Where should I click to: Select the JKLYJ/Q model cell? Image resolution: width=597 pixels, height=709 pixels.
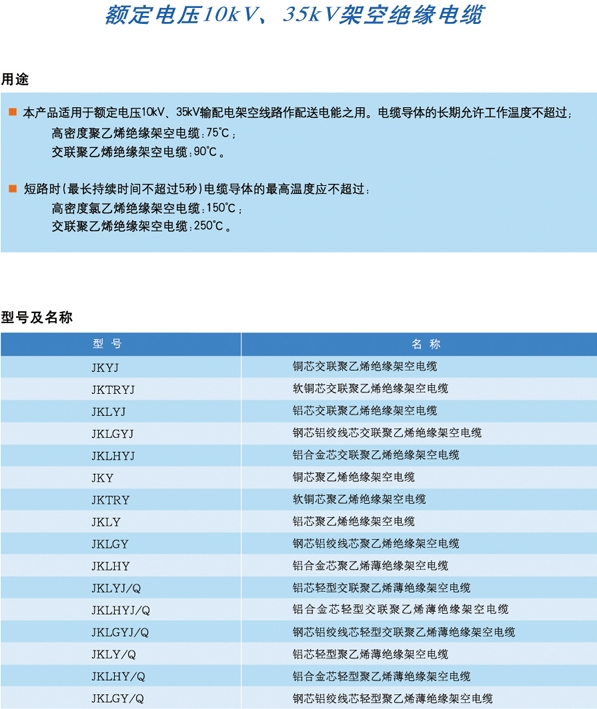[x=121, y=588]
